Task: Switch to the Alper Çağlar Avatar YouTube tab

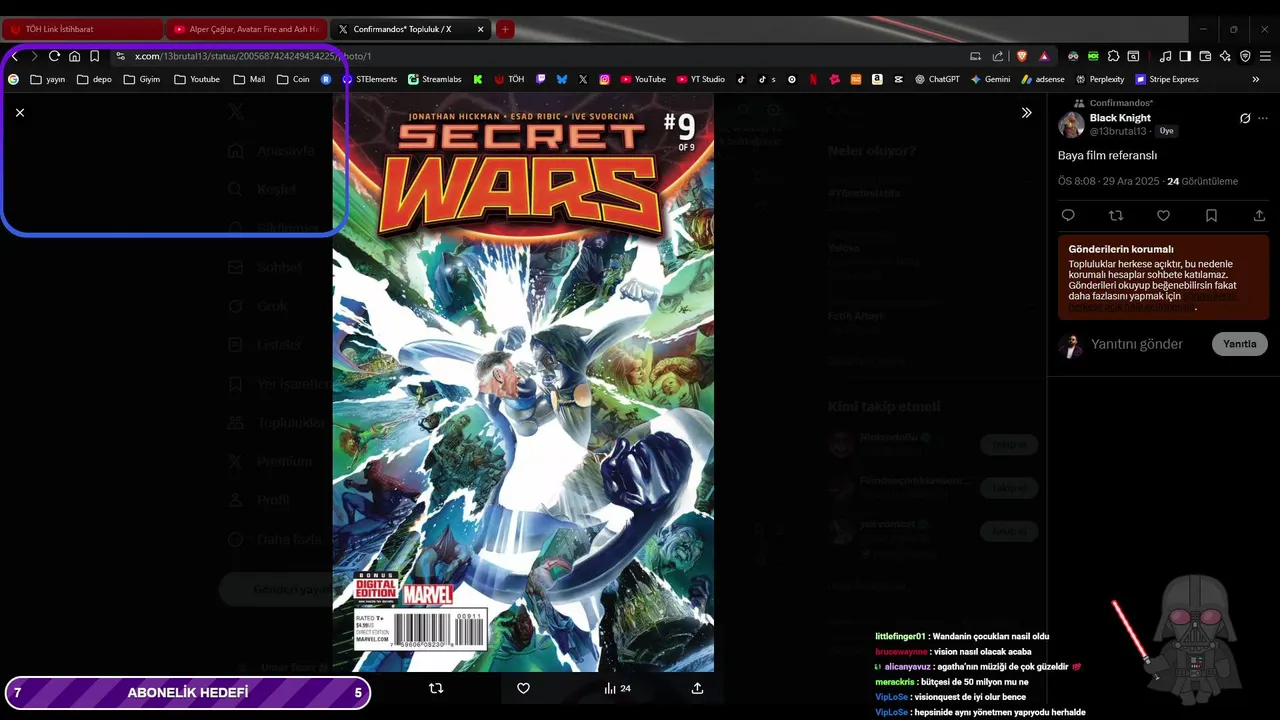Action: [x=246, y=29]
